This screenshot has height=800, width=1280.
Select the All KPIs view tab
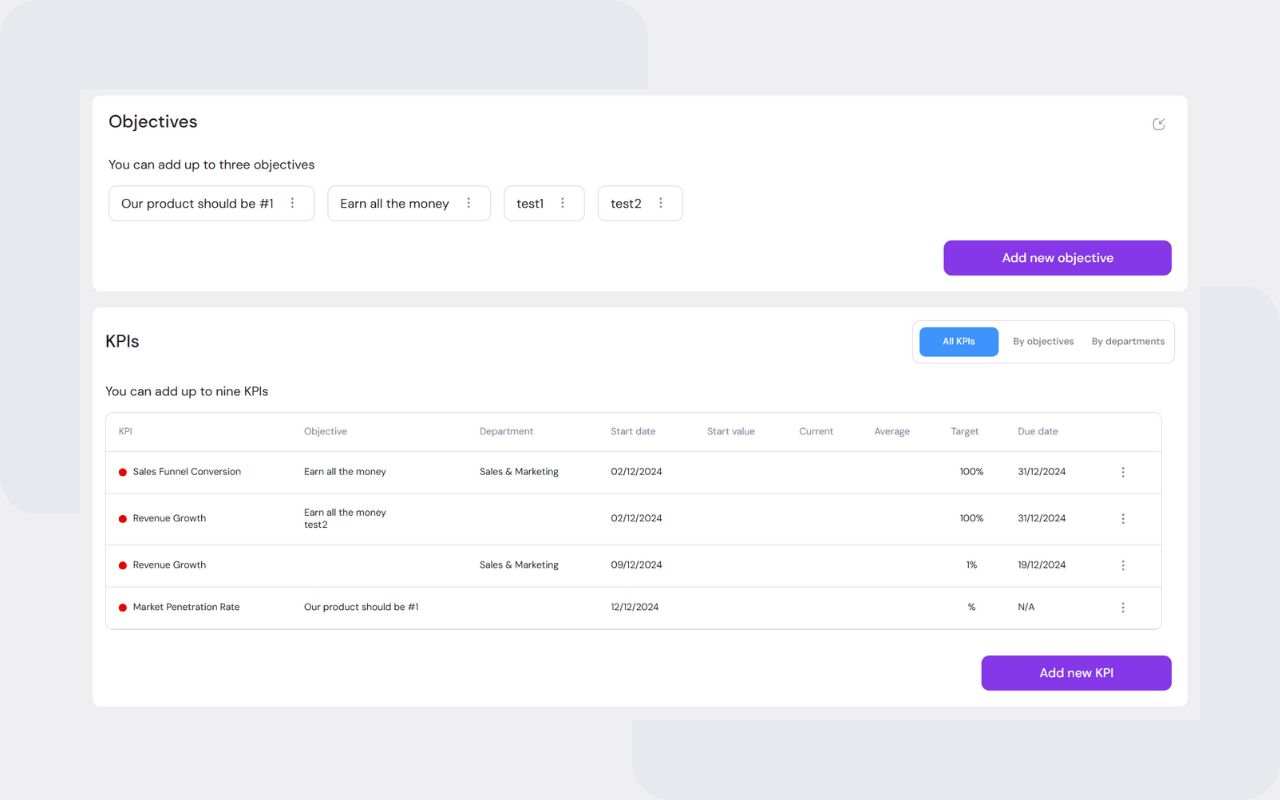coord(958,342)
